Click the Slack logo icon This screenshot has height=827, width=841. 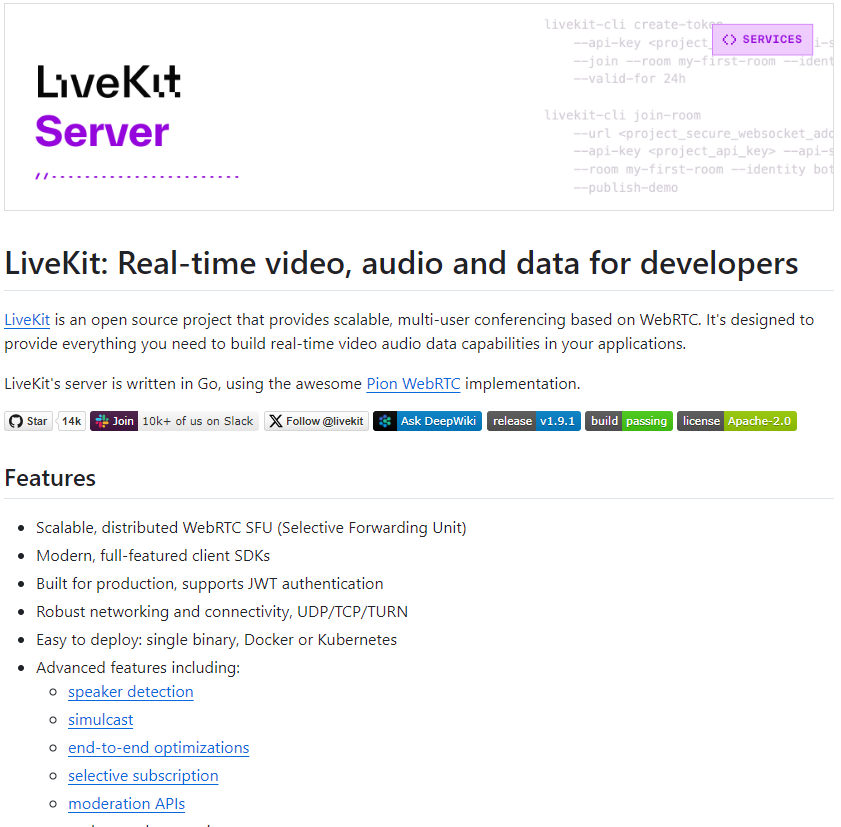(x=102, y=421)
